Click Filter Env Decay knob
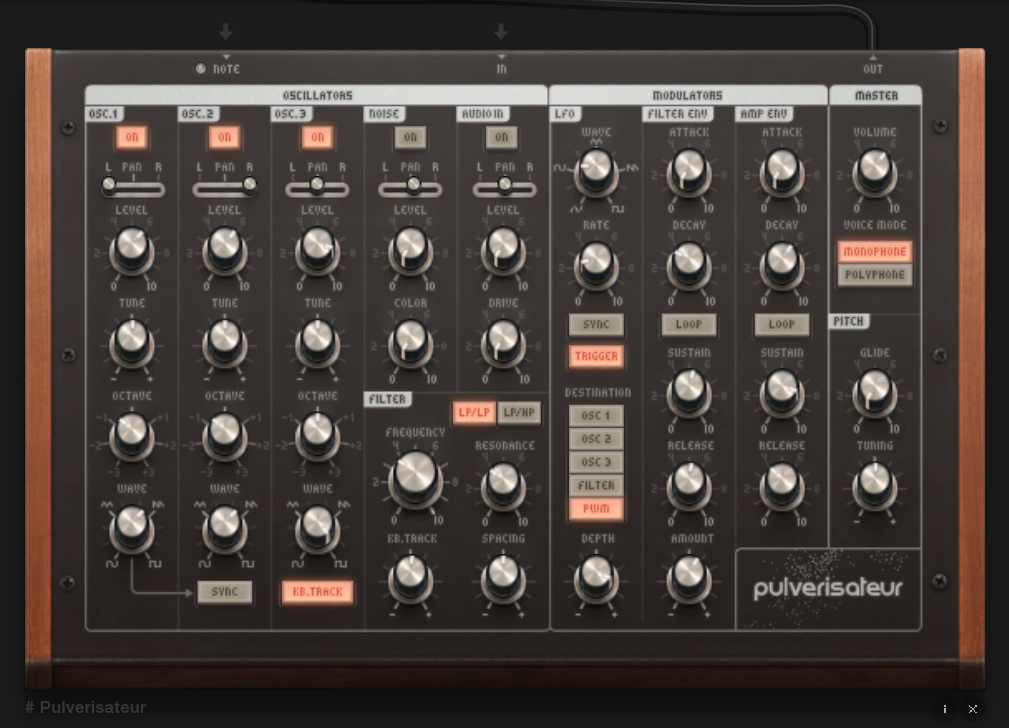This screenshot has height=728, width=1009. tap(689, 265)
